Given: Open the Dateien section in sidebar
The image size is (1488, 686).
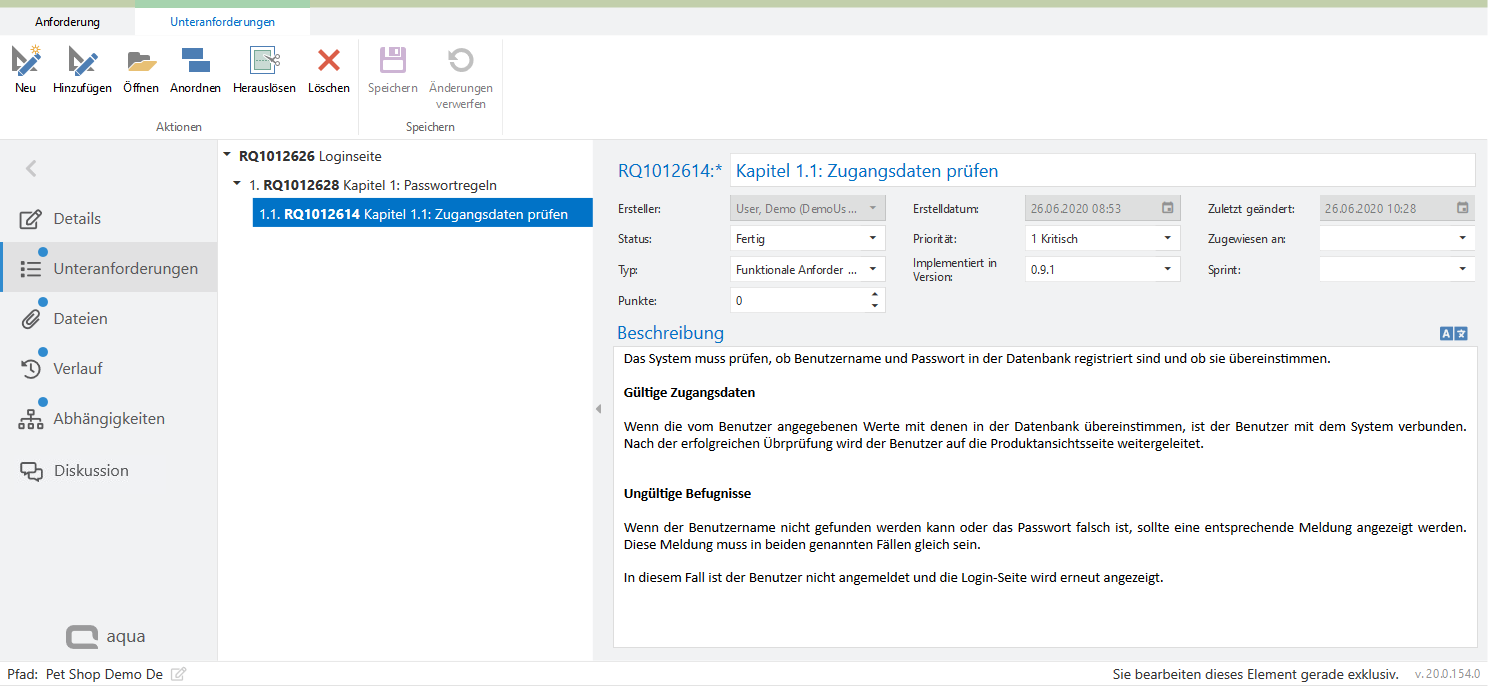Looking at the screenshot, I should coord(80,319).
